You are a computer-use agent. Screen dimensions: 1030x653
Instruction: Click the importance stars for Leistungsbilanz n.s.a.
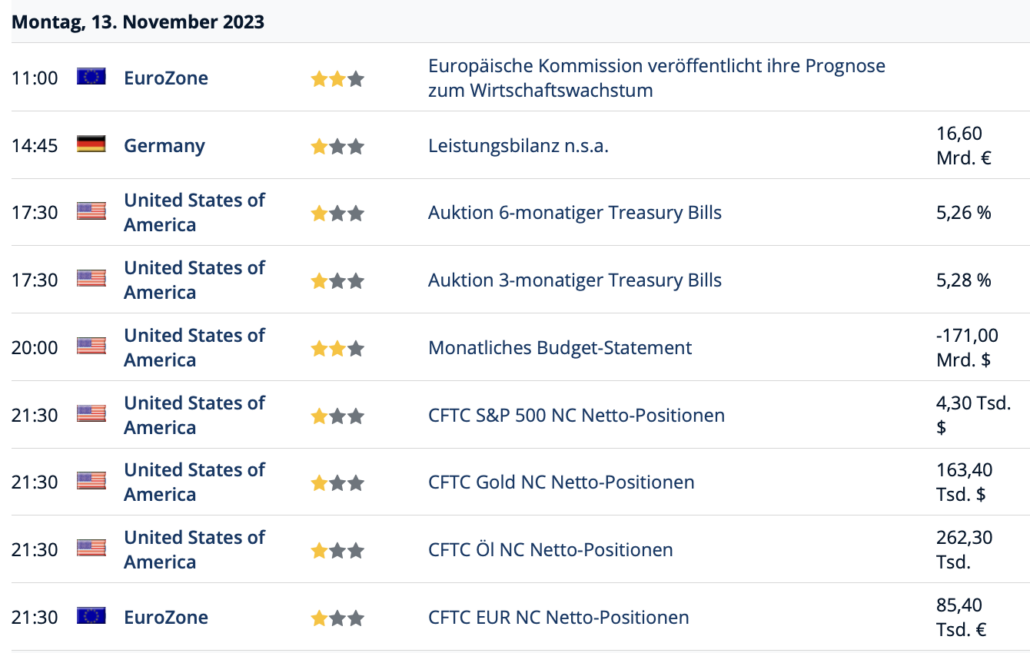[x=337, y=146]
